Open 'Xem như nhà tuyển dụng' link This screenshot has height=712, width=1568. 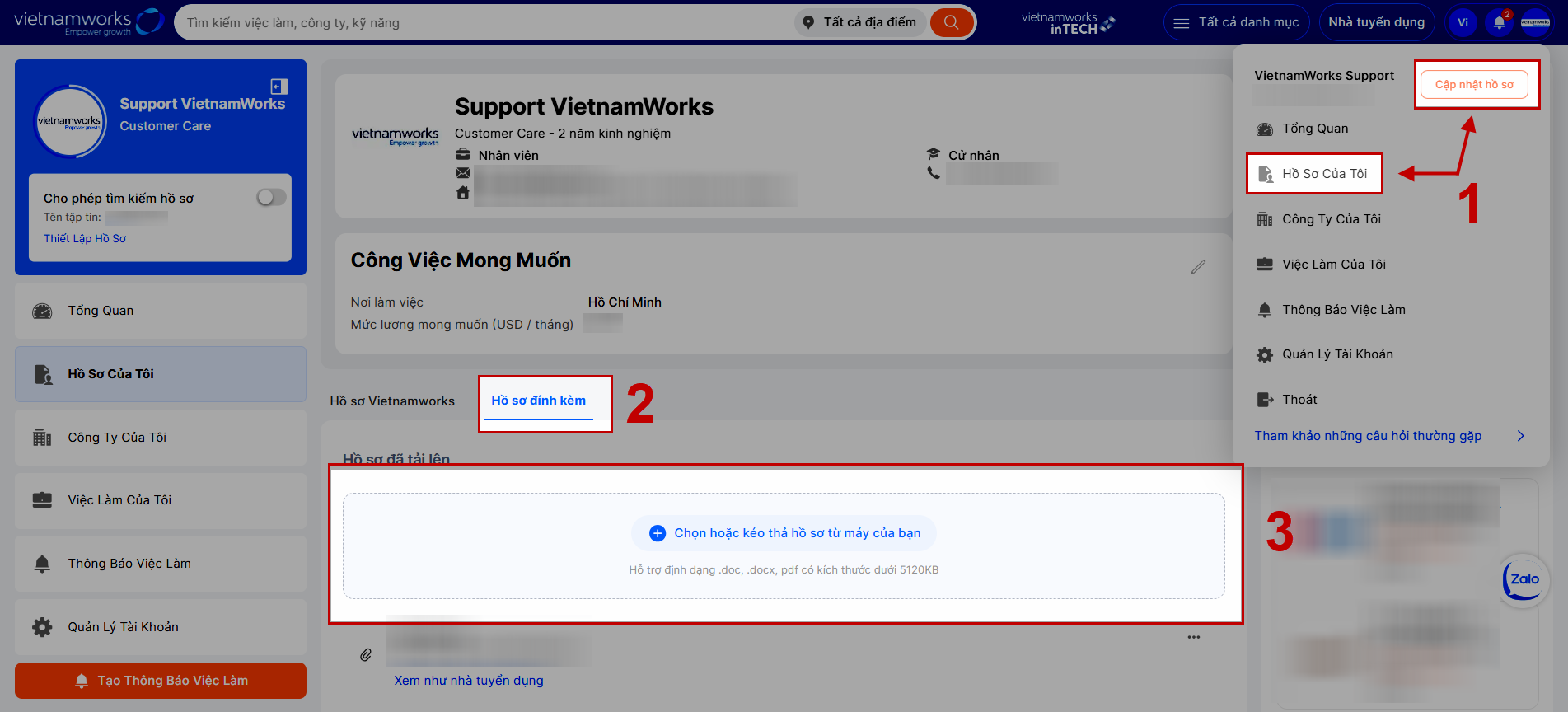pyautogui.click(x=469, y=681)
